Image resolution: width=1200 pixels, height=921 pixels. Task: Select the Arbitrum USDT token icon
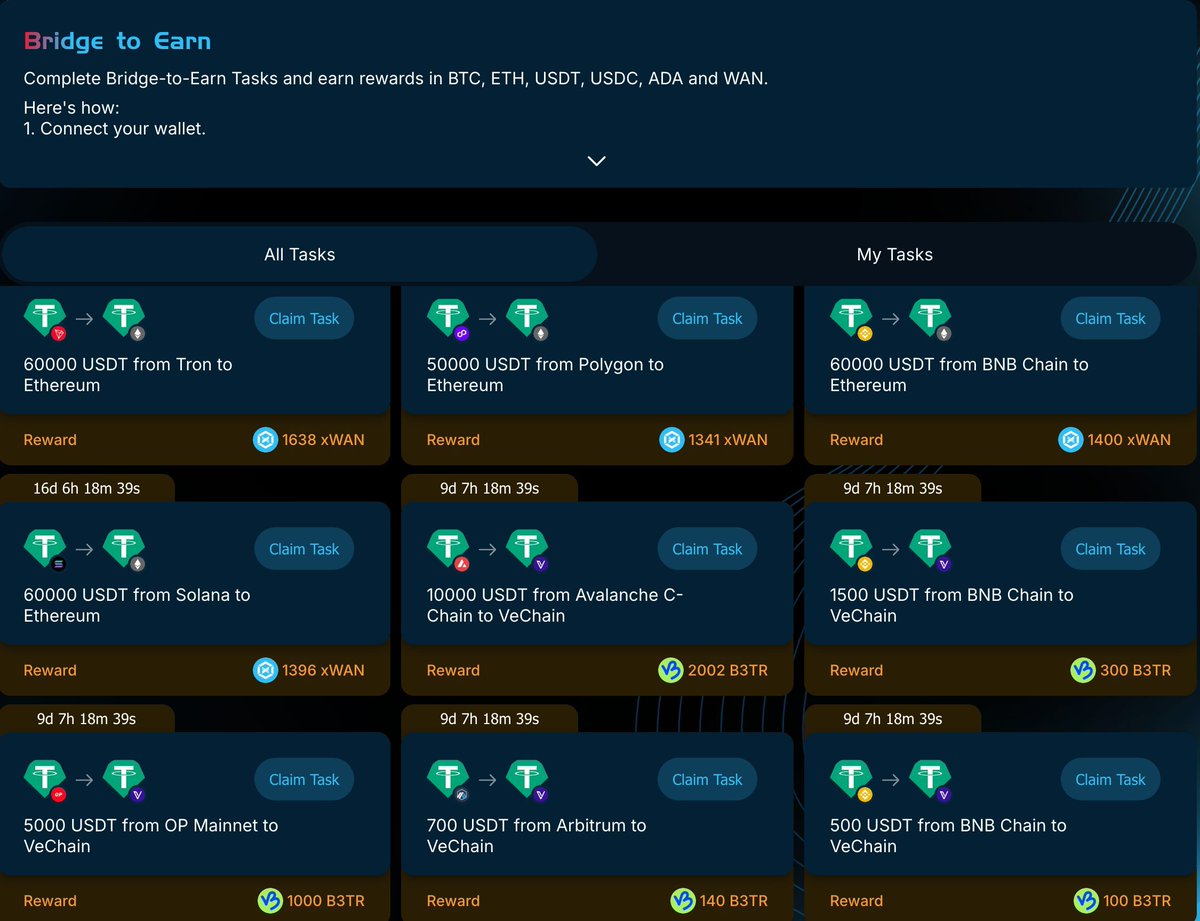[x=448, y=779]
